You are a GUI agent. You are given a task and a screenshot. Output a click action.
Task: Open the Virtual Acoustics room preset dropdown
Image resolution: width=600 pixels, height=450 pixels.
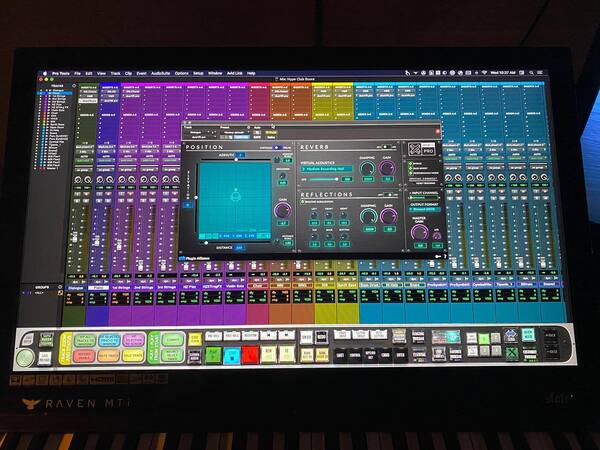(326, 169)
